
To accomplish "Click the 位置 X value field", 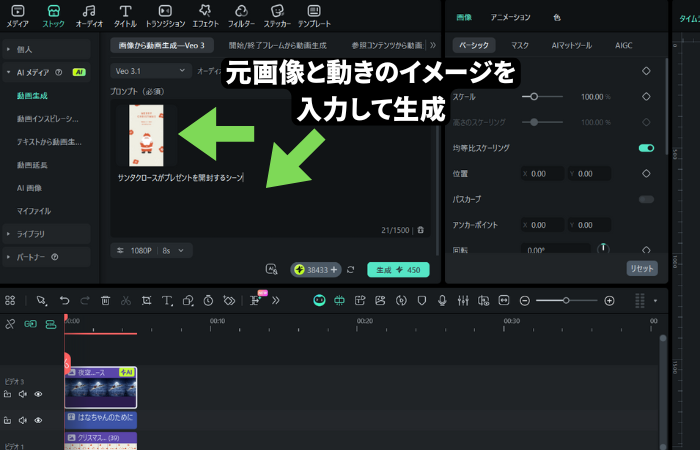I will tap(542, 174).
